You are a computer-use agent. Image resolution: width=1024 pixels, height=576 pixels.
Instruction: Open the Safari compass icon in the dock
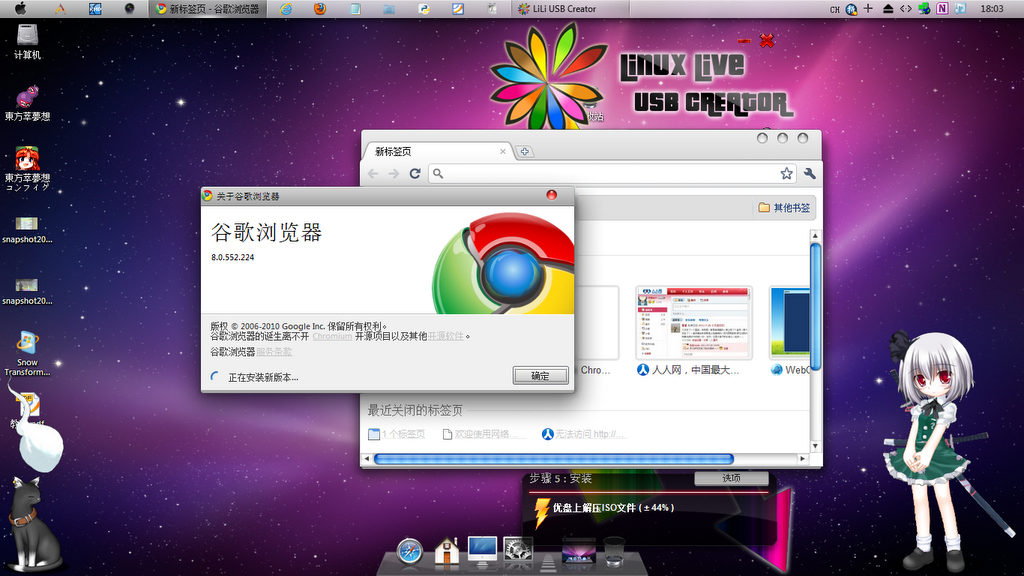[x=410, y=551]
